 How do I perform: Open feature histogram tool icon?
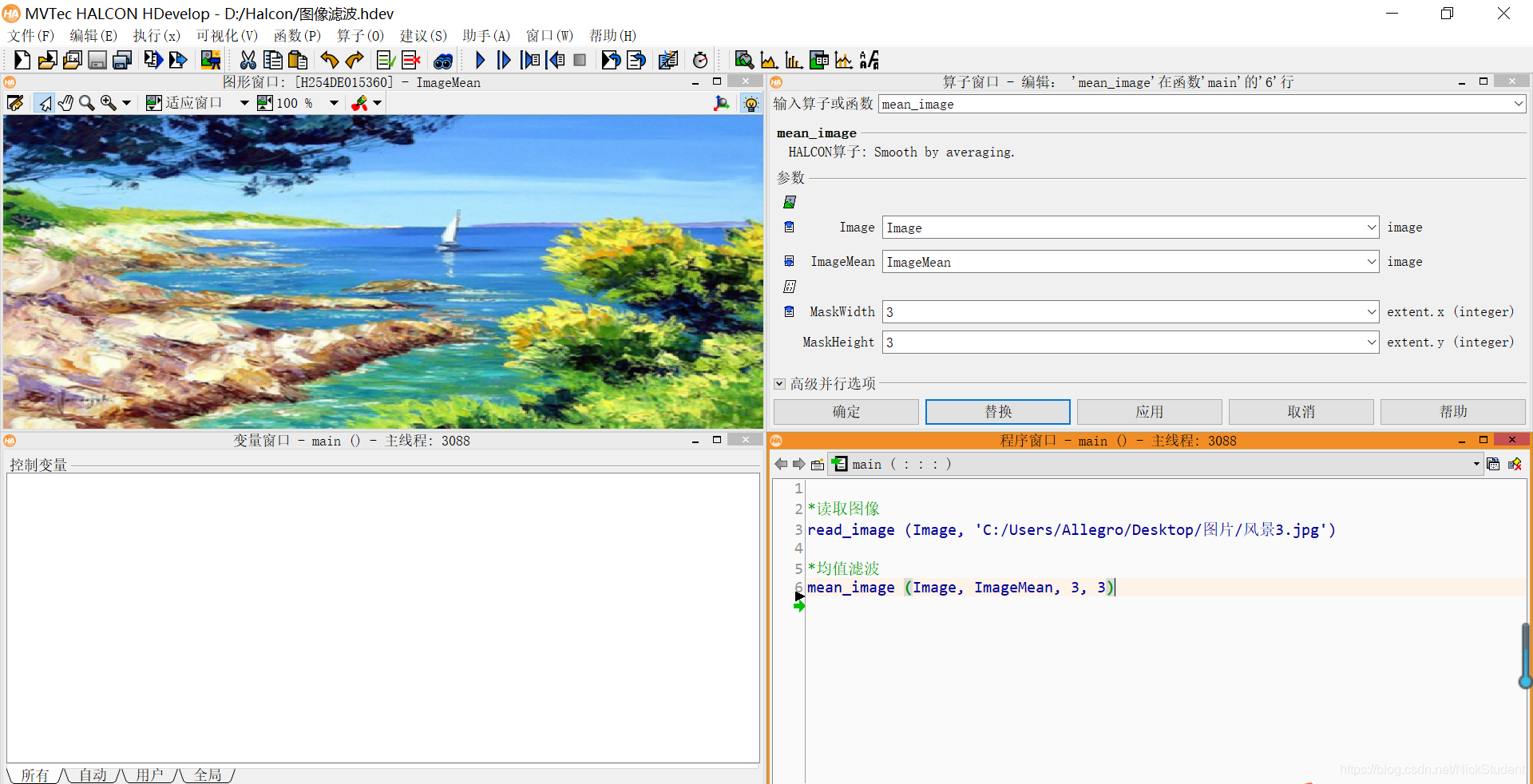[794, 60]
